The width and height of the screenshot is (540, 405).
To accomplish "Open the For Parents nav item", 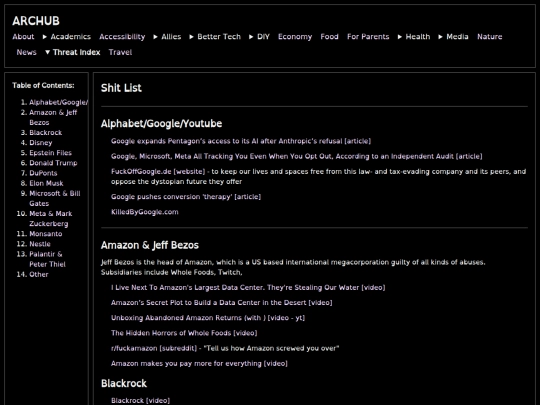I will click(368, 37).
